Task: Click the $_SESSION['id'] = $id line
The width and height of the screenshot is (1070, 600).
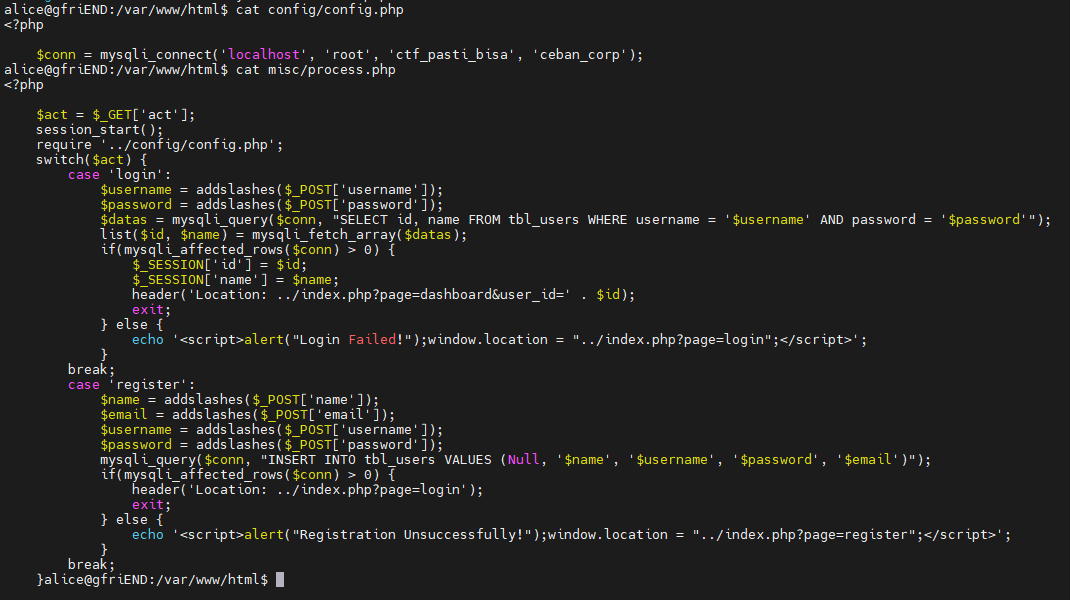Action: pos(220,265)
